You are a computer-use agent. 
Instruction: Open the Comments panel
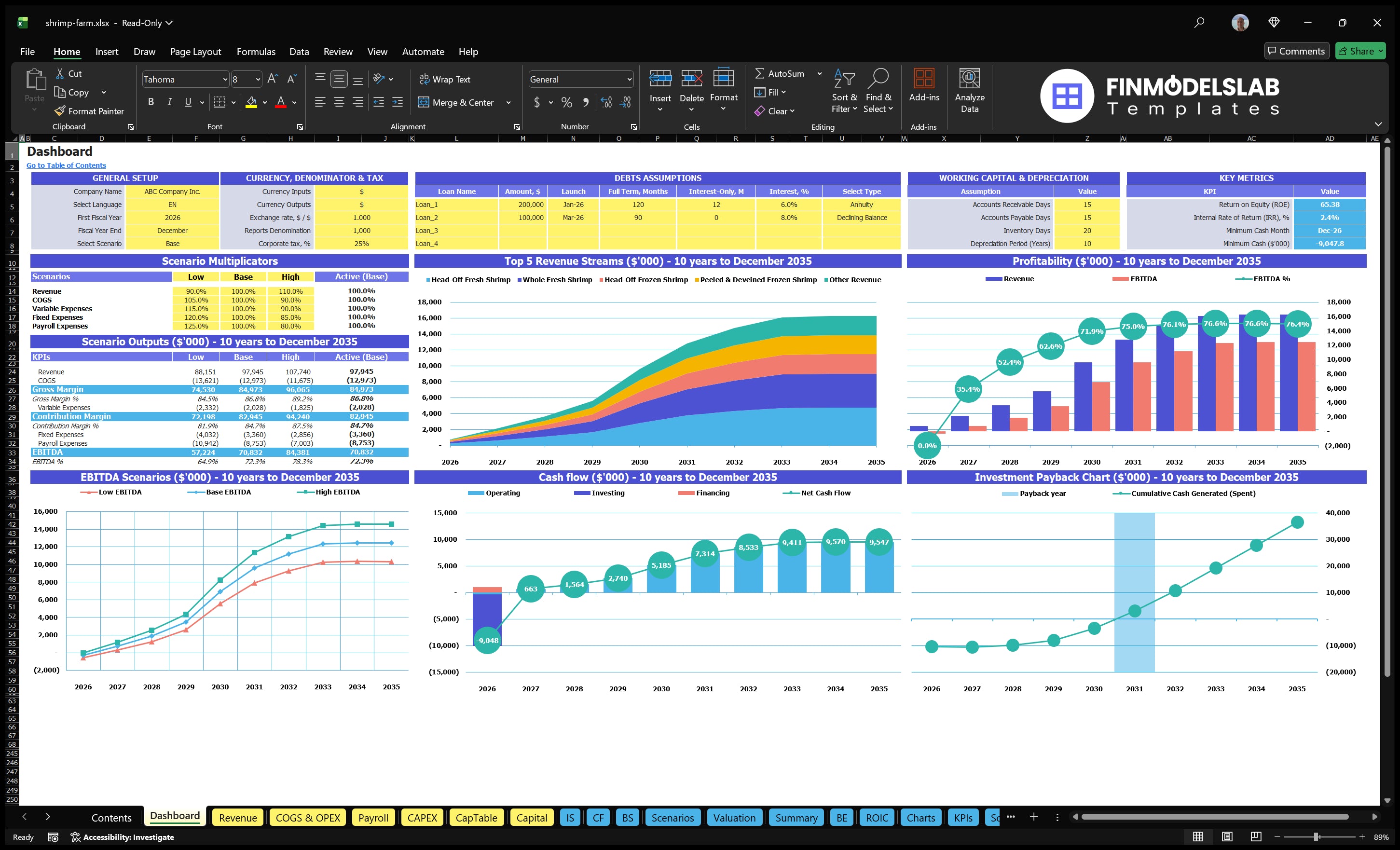pyautogui.click(x=1297, y=51)
